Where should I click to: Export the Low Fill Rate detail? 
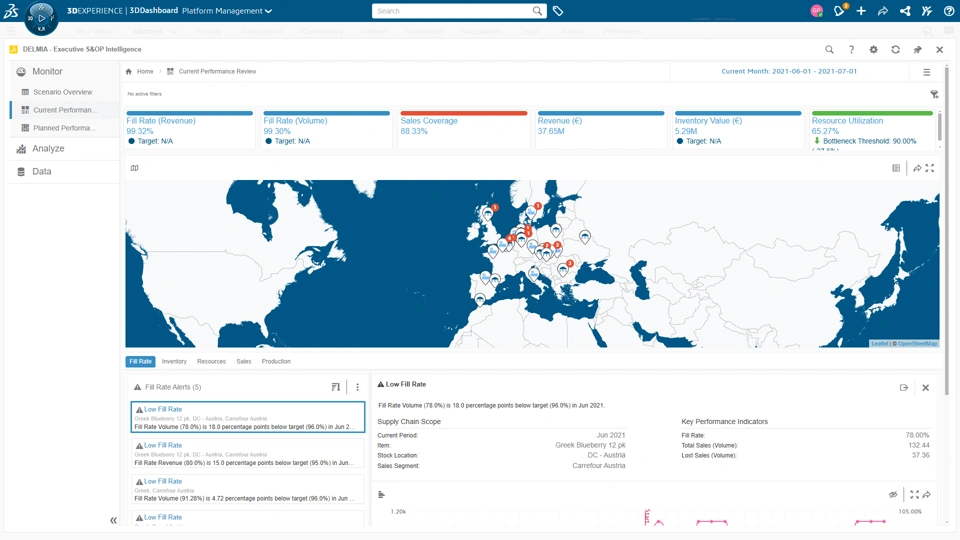click(x=904, y=388)
